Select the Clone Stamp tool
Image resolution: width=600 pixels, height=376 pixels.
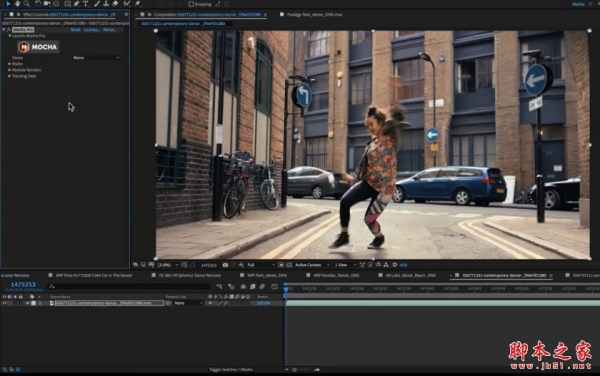point(106,3)
